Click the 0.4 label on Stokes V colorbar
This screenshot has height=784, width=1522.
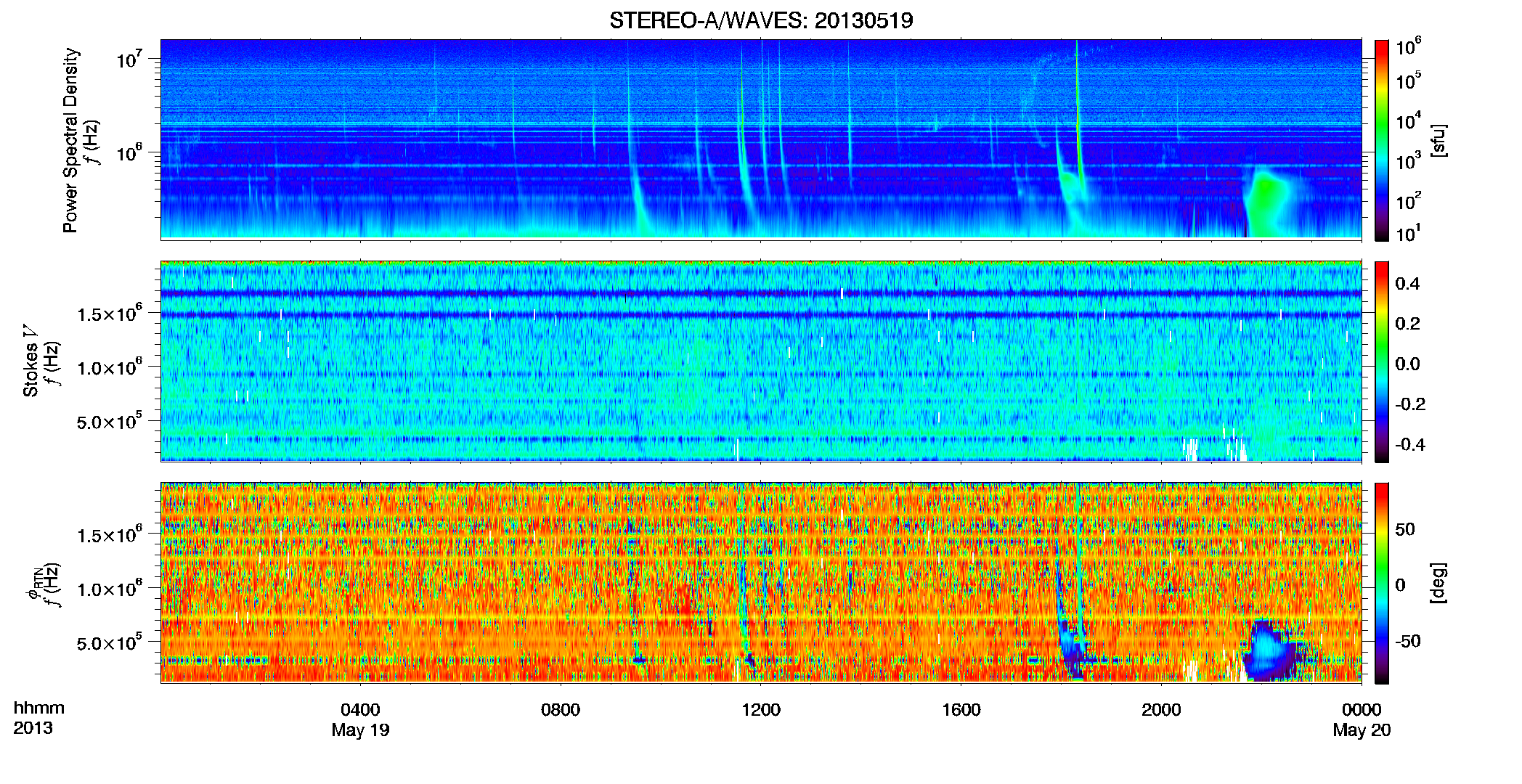pyautogui.click(x=1407, y=284)
